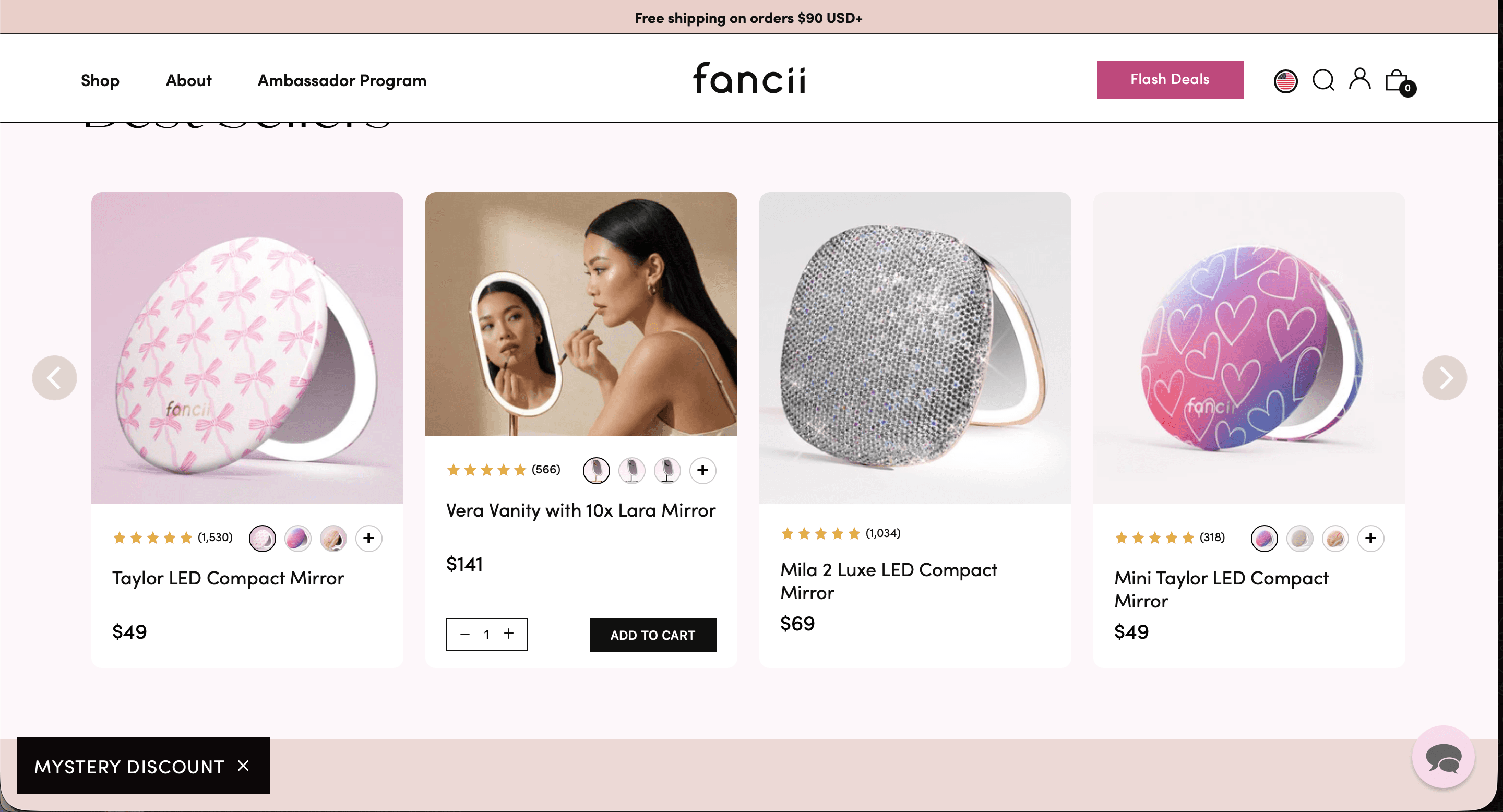Expand more colors for Taylor LED Compact Mirror
This screenshot has width=1503, height=812.
click(369, 538)
